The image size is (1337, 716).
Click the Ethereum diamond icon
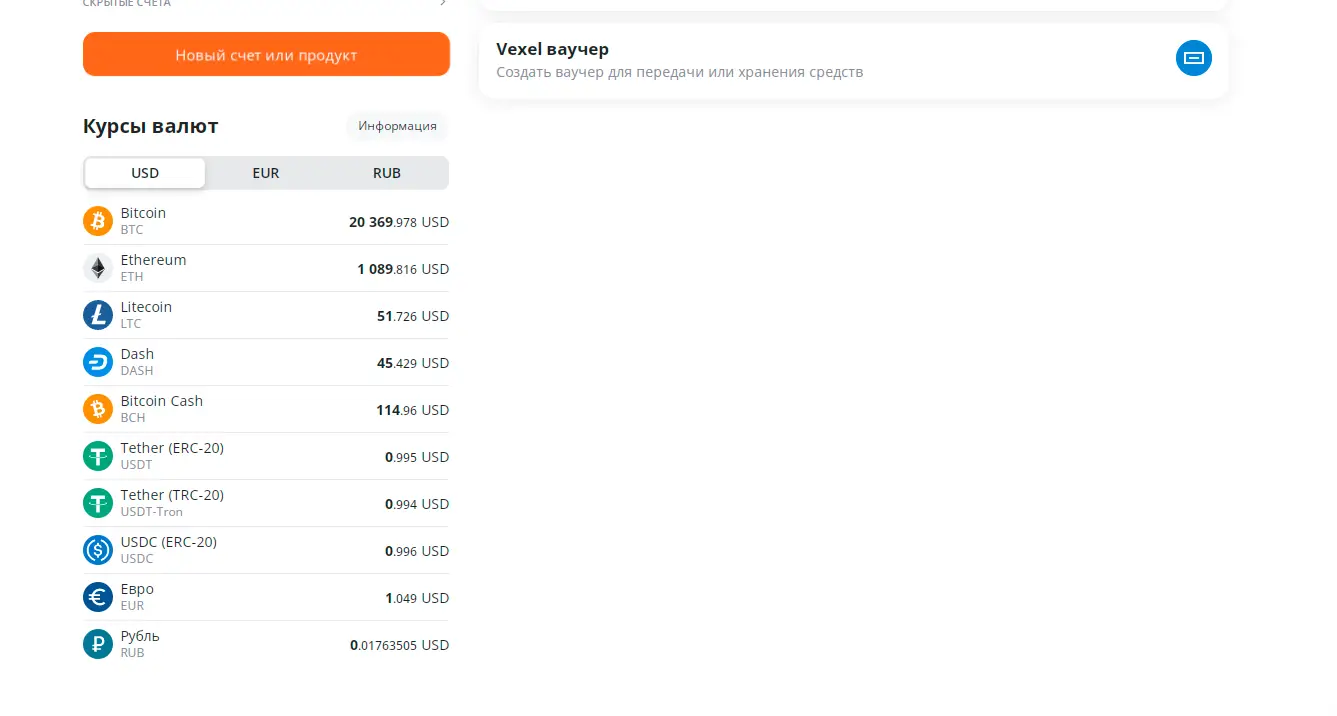click(98, 268)
